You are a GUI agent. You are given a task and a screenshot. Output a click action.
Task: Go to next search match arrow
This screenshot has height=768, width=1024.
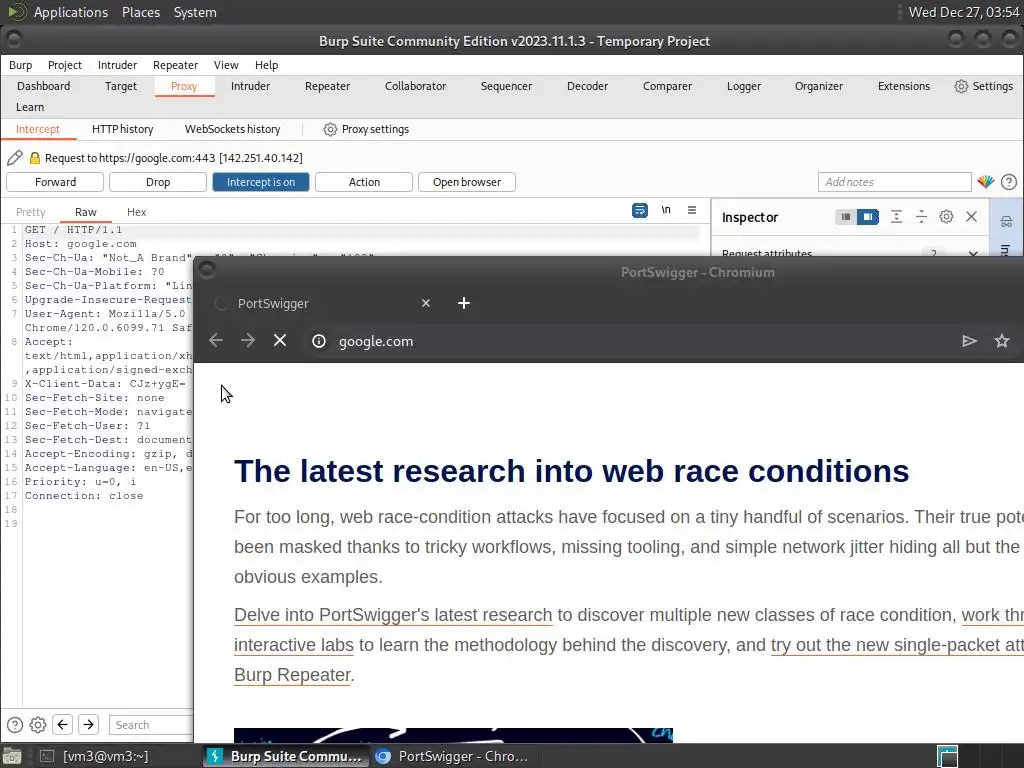[x=88, y=724]
